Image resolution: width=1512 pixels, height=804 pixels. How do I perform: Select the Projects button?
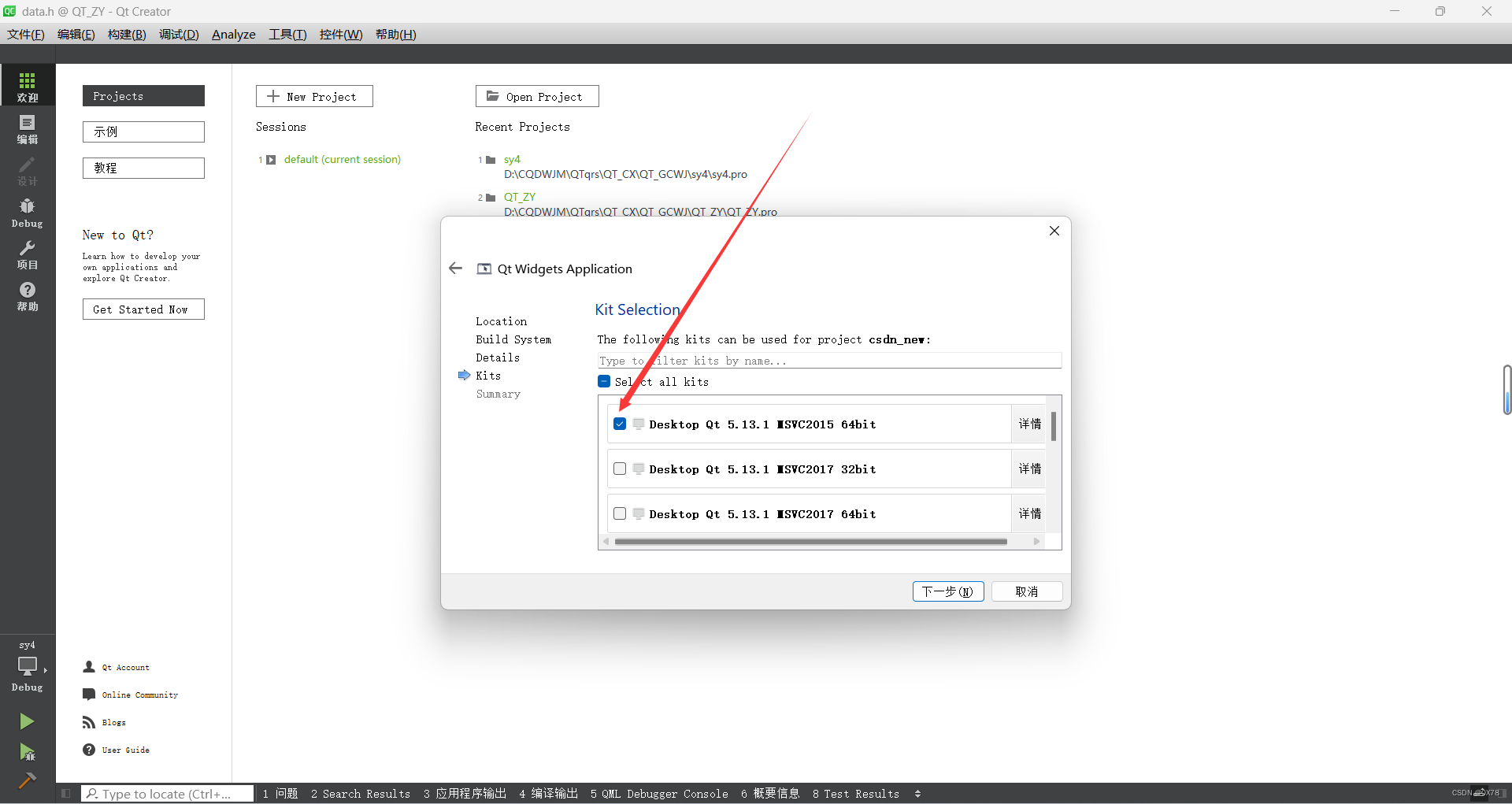tap(143, 96)
